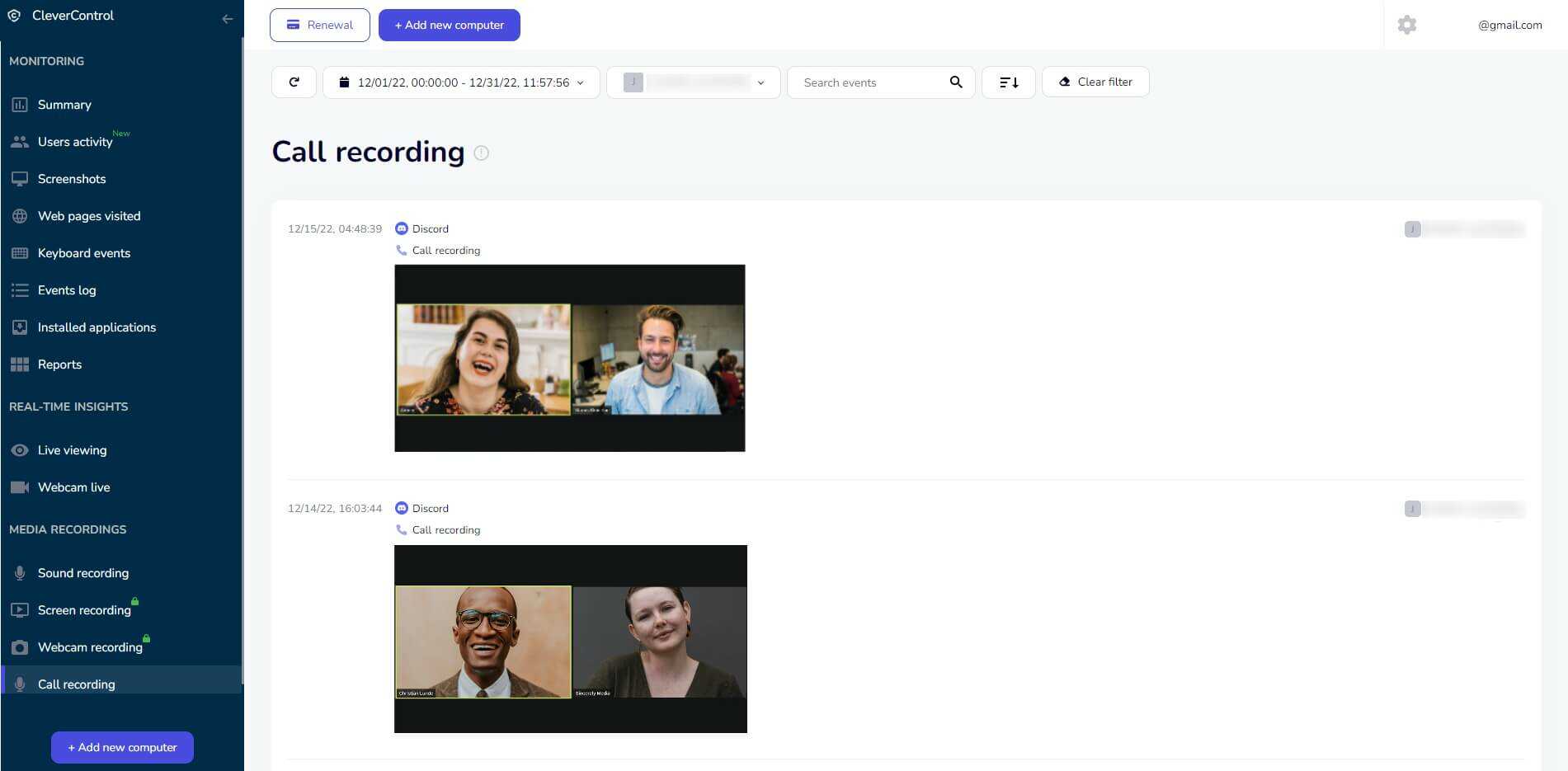This screenshot has width=1568, height=771.
Task: Click the Discord icon on the 12/15/22 entry
Action: click(x=402, y=228)
